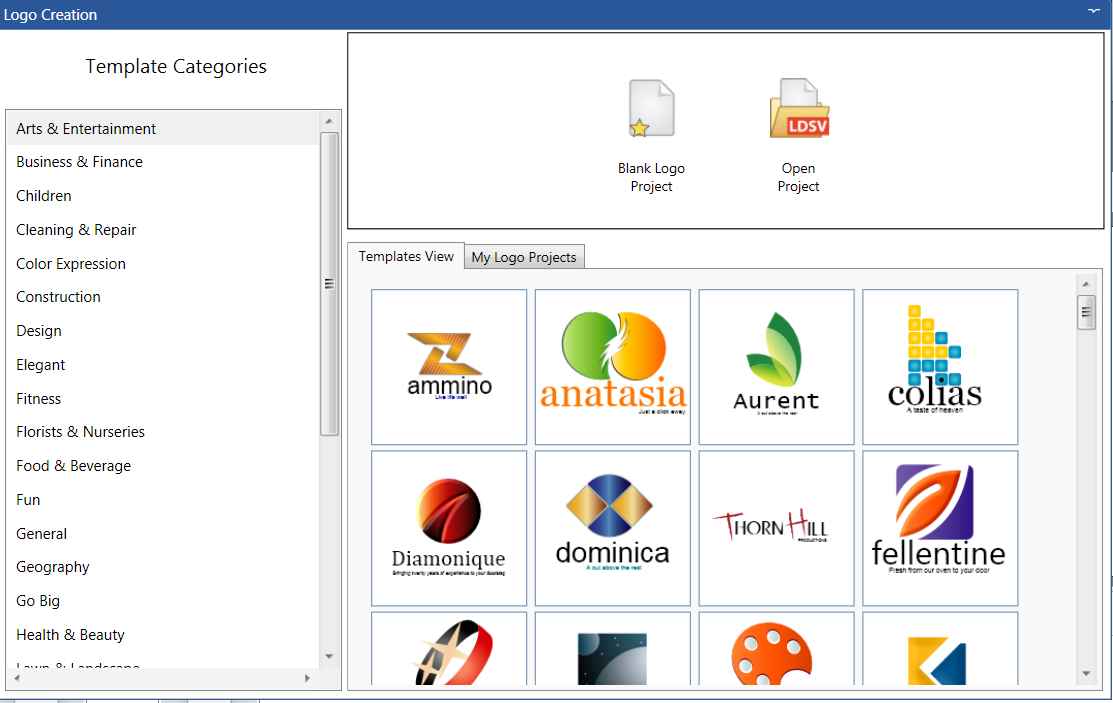
Task: Choose the anatasia logo template
Action: pos(613,367)
